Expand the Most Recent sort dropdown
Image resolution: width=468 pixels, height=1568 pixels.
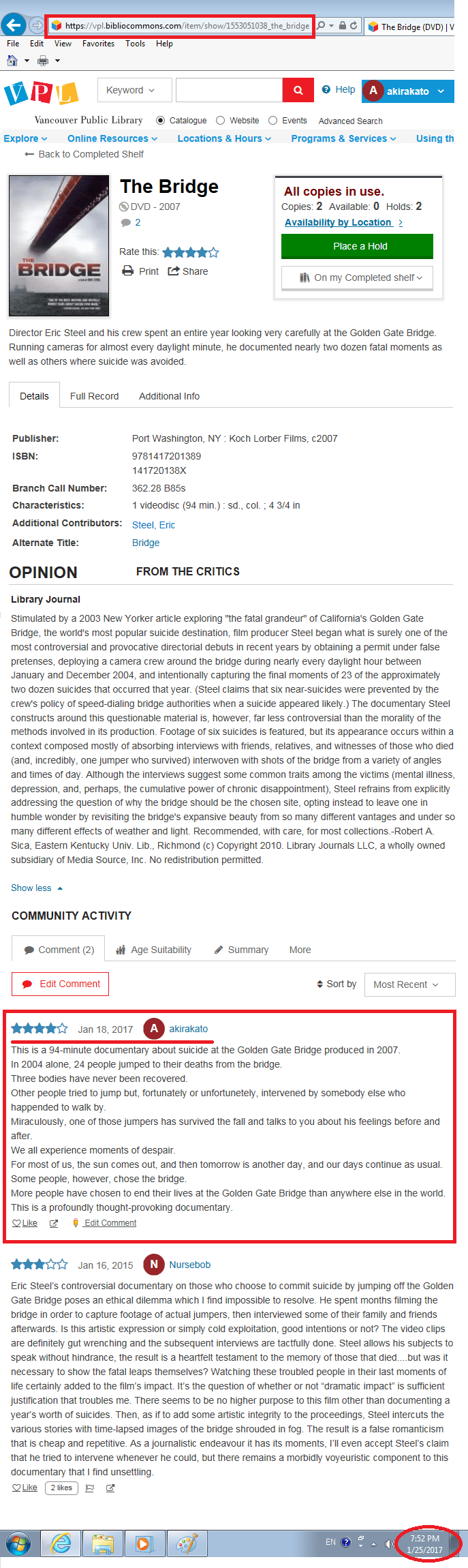click(409, 984)
